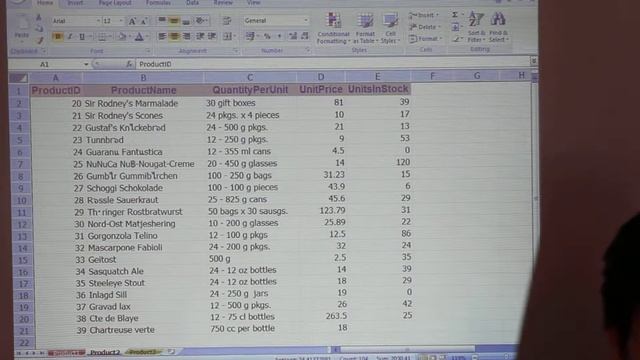Image resolution: width=640 pixels, height=360 pixels.
Task: Click the Decrease Font Size icon
Action: tap(144, 21)
